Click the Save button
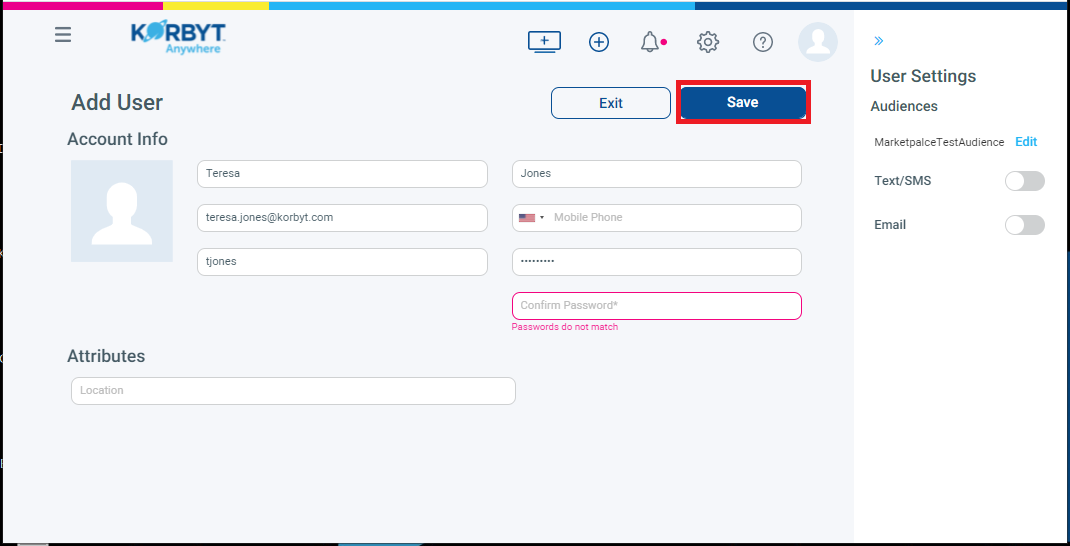The image size is (1070, 546). click(x=742, y=103)
